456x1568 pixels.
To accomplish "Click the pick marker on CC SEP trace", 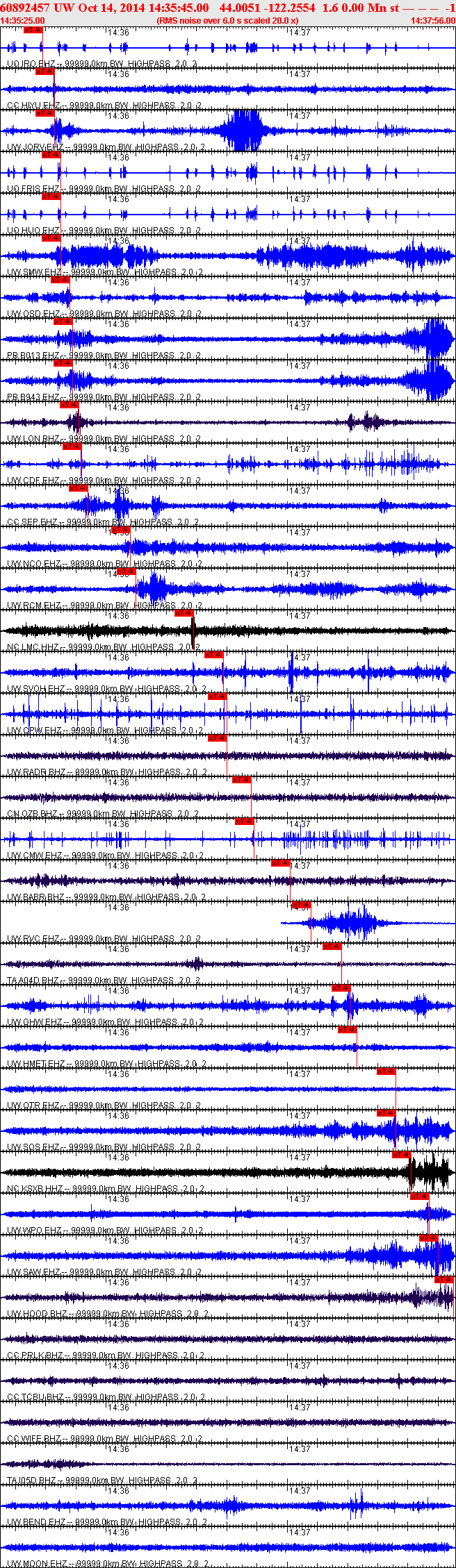I will click(78, 488).
